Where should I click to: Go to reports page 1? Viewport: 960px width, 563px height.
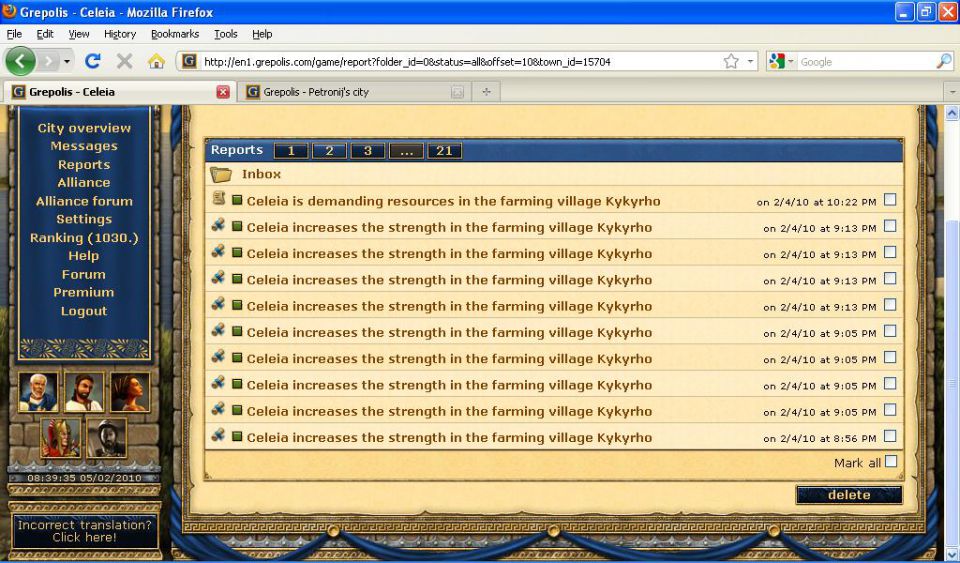tap(291, 151)
